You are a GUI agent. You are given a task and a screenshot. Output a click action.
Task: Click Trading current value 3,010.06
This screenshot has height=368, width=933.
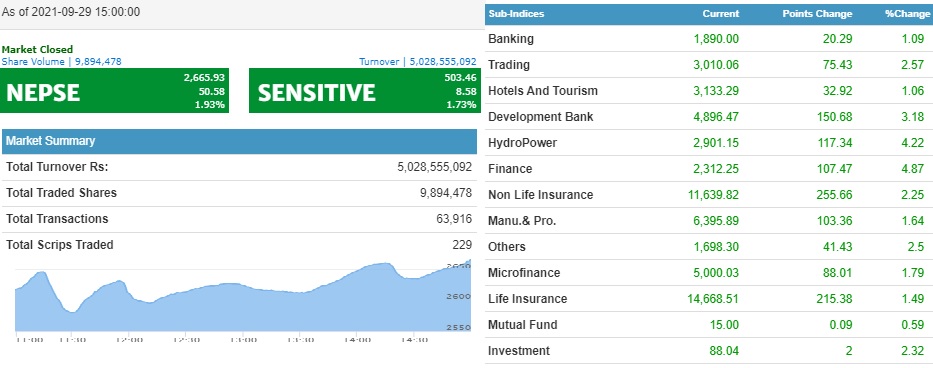[x=716, y=65]
